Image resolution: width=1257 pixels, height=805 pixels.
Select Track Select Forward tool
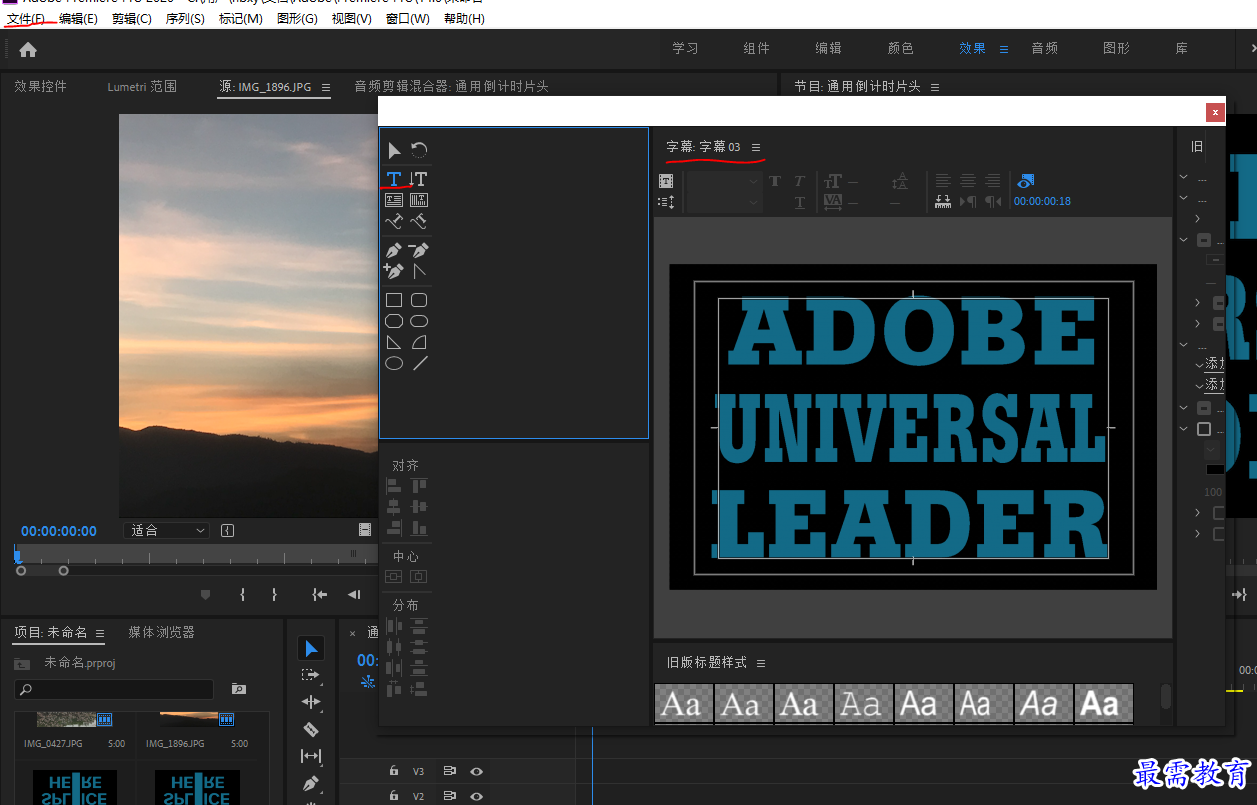tap(311, 675)
